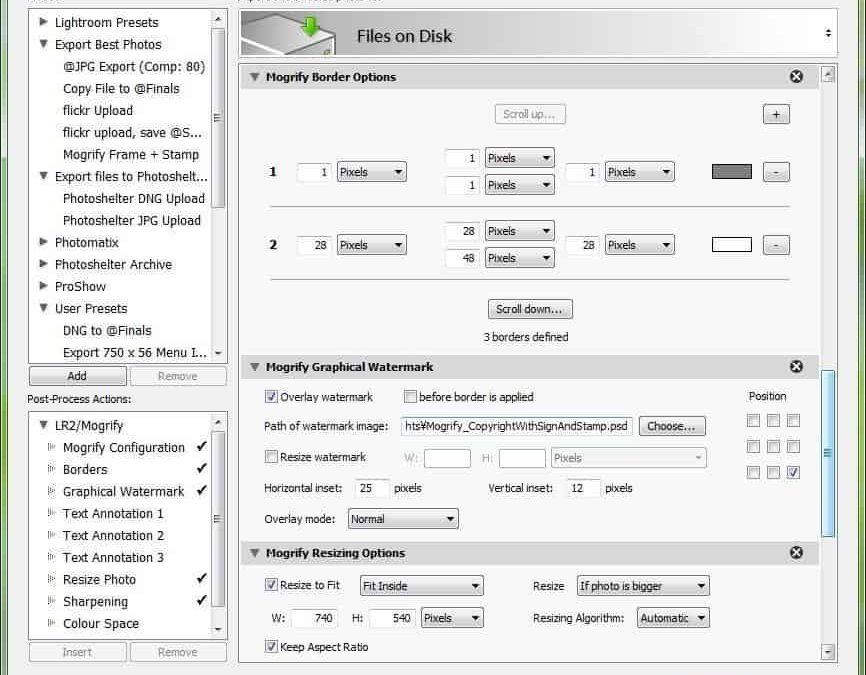Image resolution: width=866 pixels, height=675 pixels.
Task: Uncheck Keep Aspect Ratio
Action: tap(271, 647)
